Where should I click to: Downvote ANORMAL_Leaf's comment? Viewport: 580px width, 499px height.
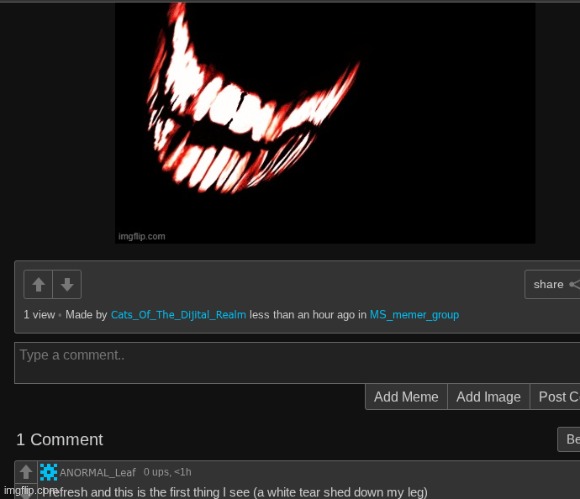26,492
